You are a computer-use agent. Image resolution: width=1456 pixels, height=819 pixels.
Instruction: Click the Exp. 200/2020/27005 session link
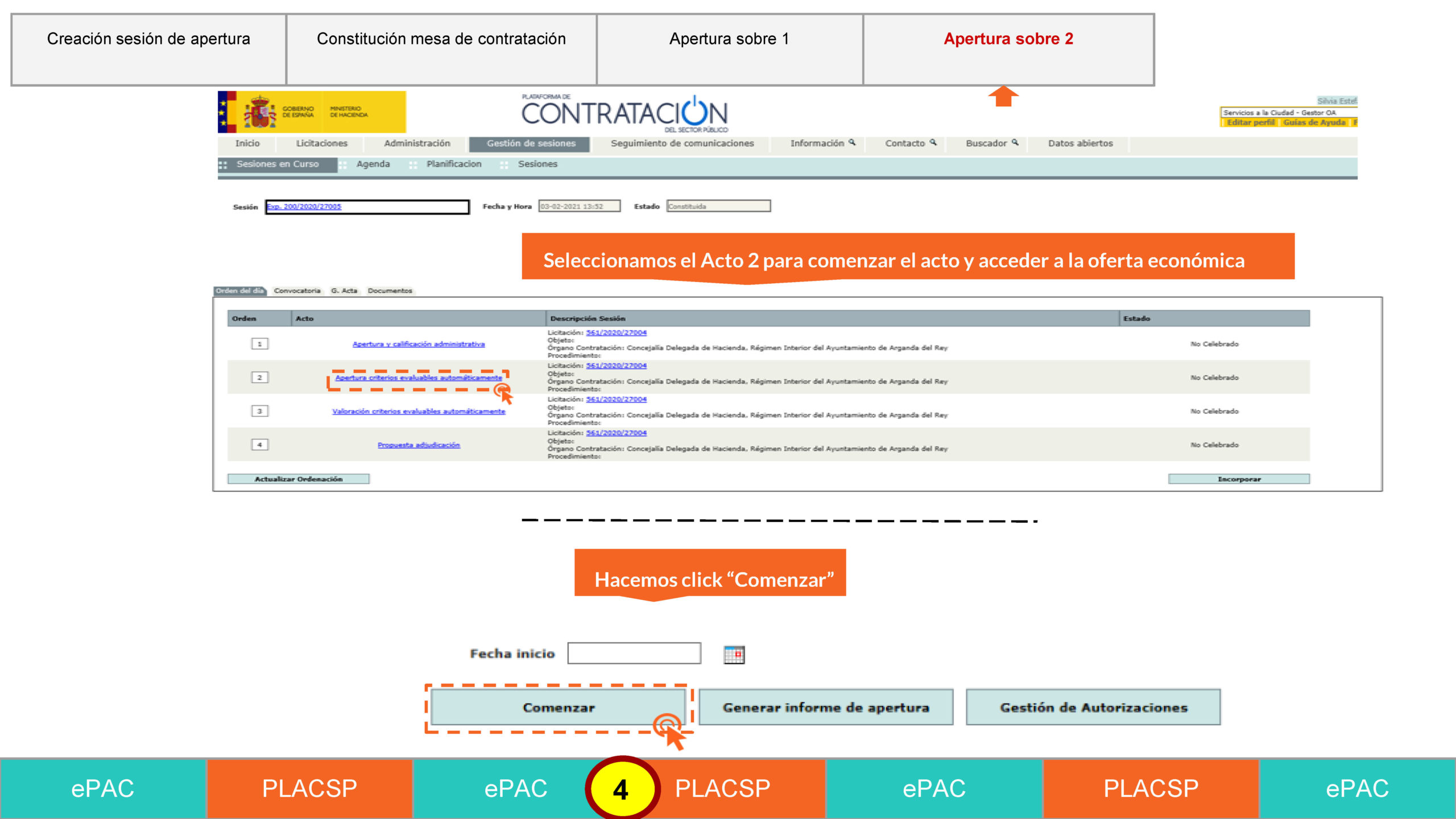(304, 206)
